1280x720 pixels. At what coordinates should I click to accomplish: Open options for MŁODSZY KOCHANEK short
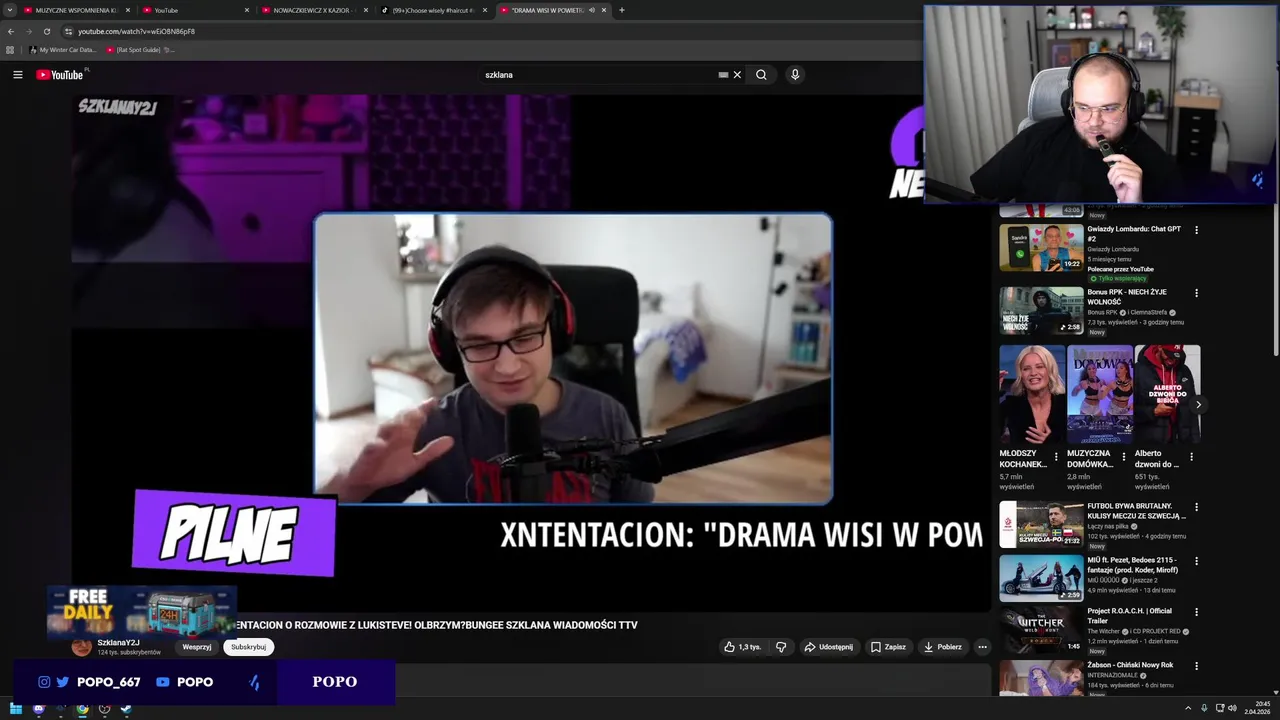point(1056,457)
